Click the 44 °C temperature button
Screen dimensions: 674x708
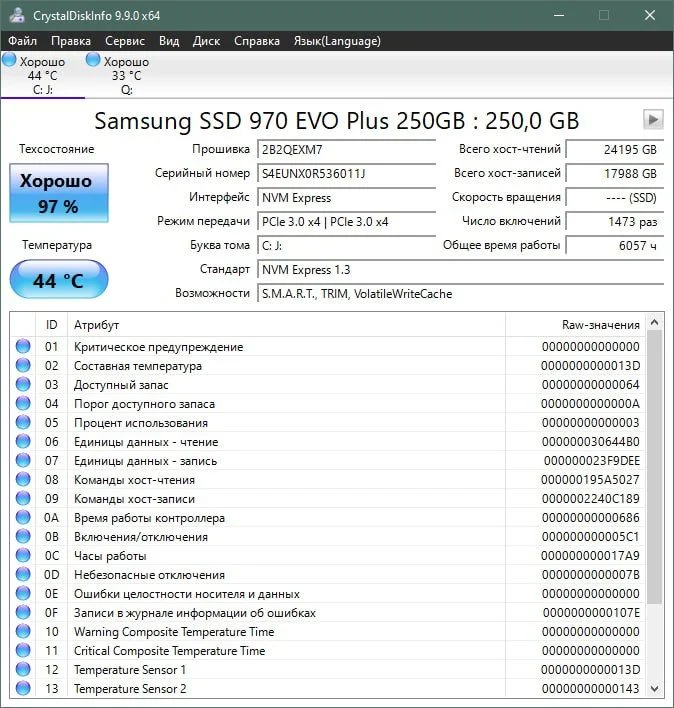59,280
